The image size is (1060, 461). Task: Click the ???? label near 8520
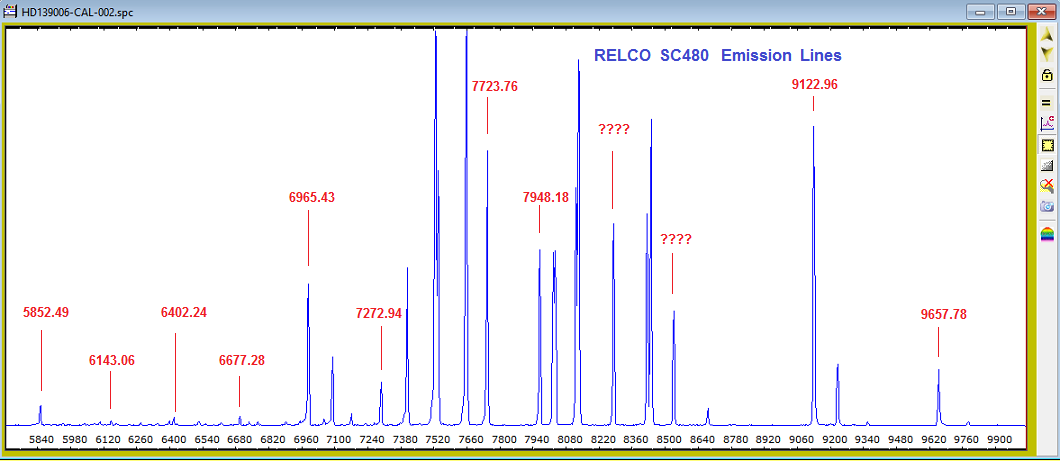[x=676, y=239]
